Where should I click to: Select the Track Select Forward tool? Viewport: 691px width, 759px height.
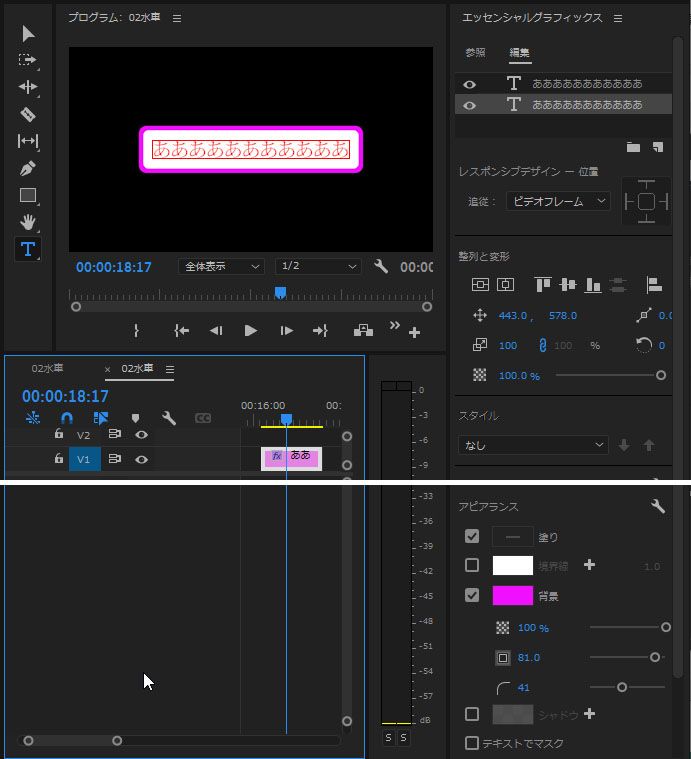coord(28,60)
